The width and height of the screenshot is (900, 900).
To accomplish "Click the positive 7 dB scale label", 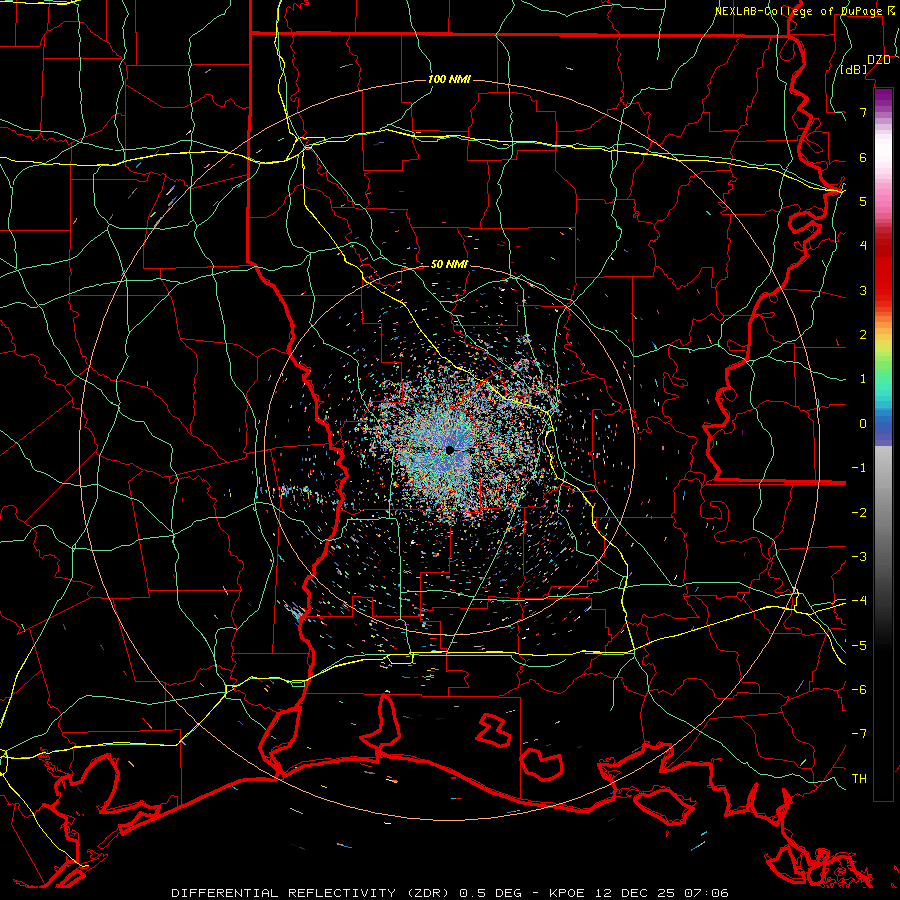I will (x=863, y=112).
